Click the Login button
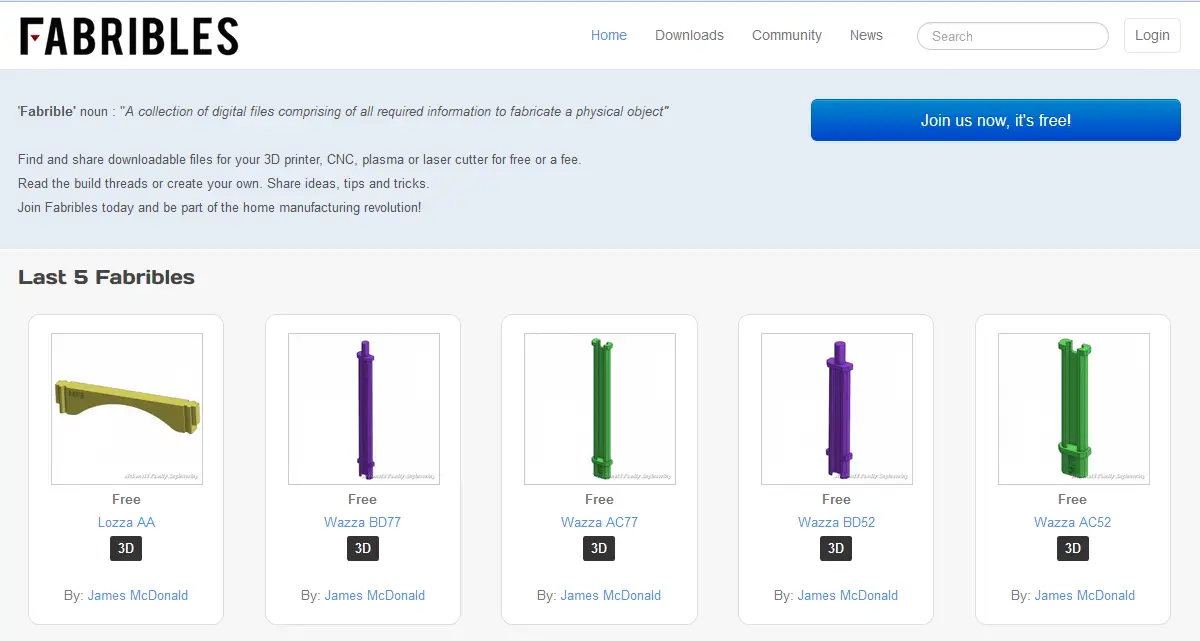Screen dimensions: 1200x641 pos(1152,35)
